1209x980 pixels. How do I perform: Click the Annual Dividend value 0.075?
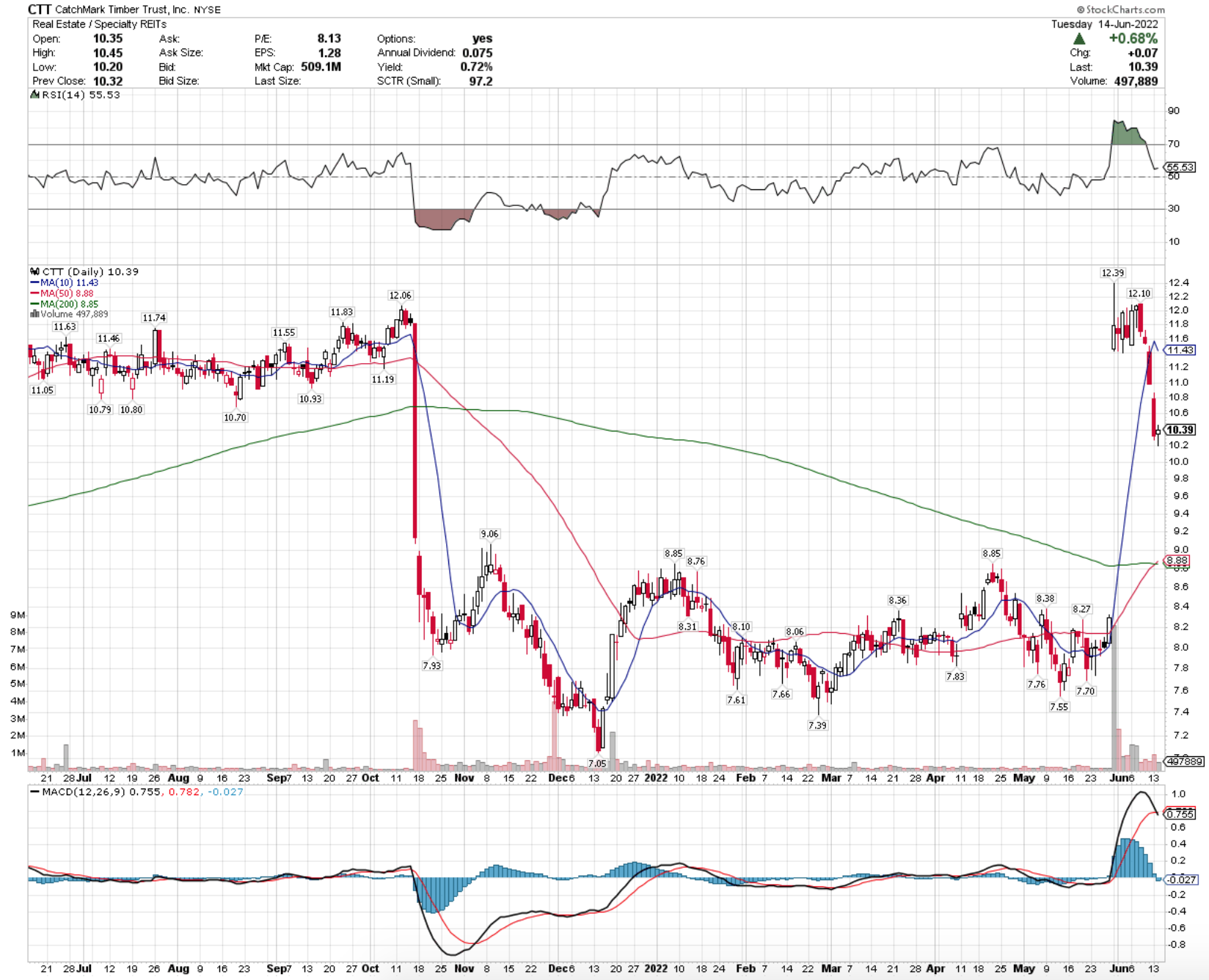point(477,53)
